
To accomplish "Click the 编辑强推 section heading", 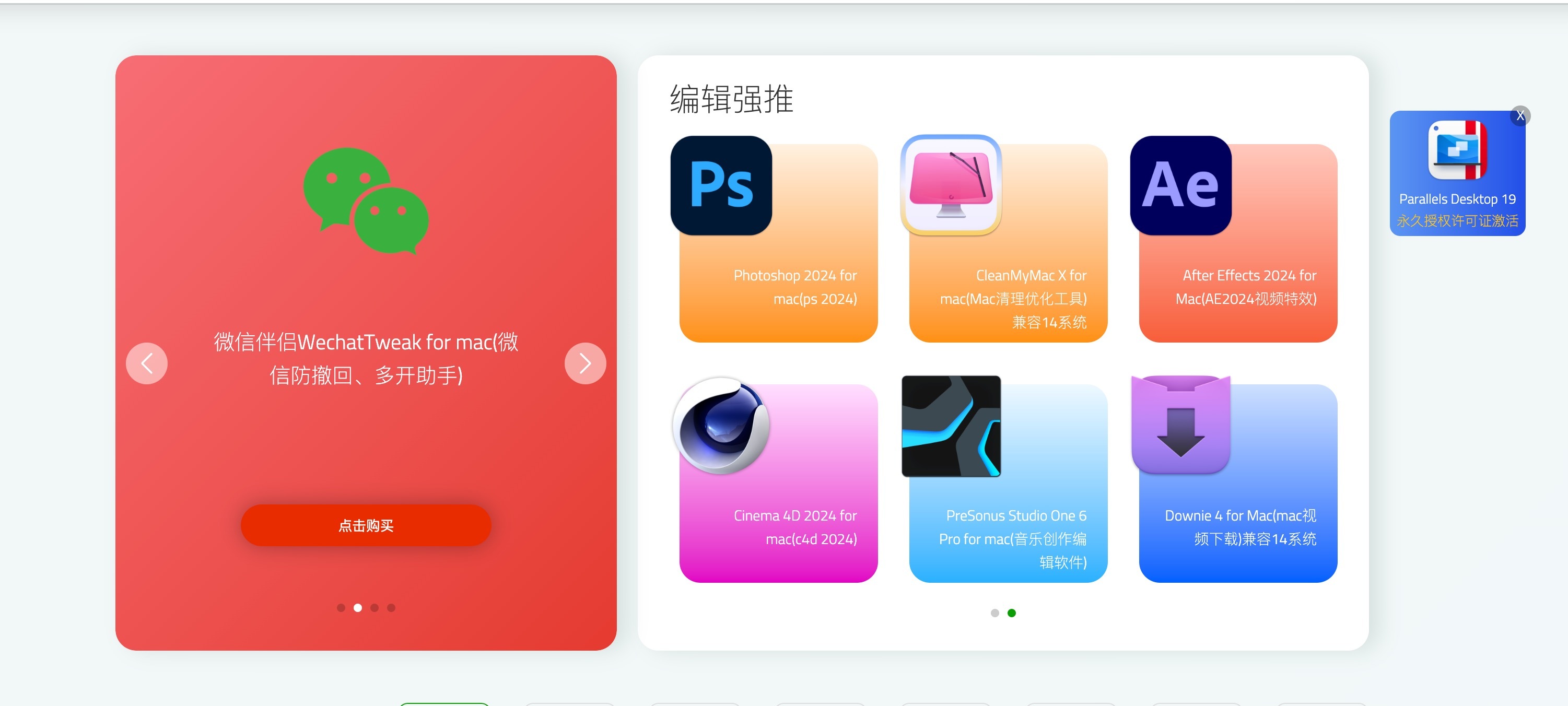I will [732, 99].
